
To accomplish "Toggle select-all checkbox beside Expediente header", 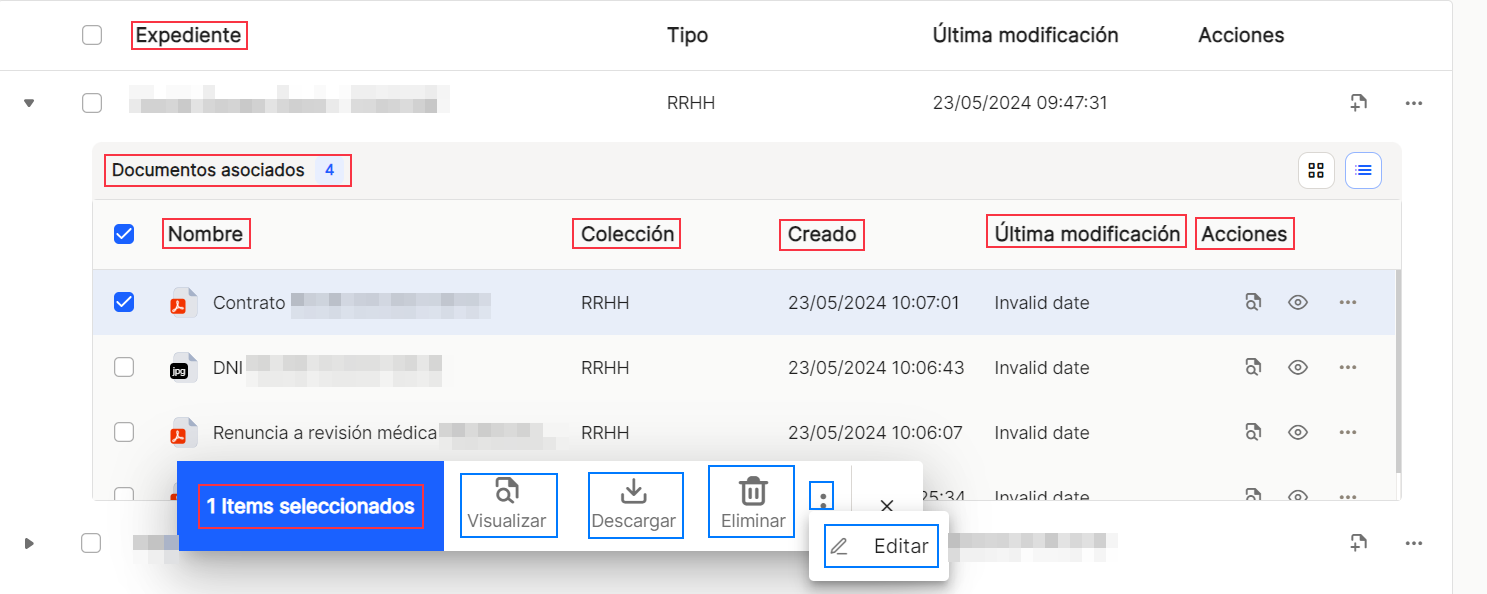I will click(x=92, y=35).
